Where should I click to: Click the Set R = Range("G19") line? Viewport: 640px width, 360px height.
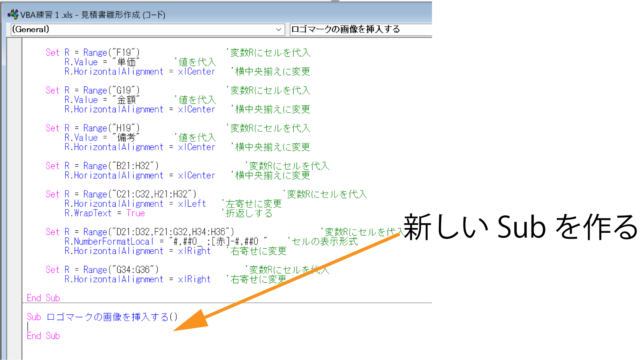178,90
